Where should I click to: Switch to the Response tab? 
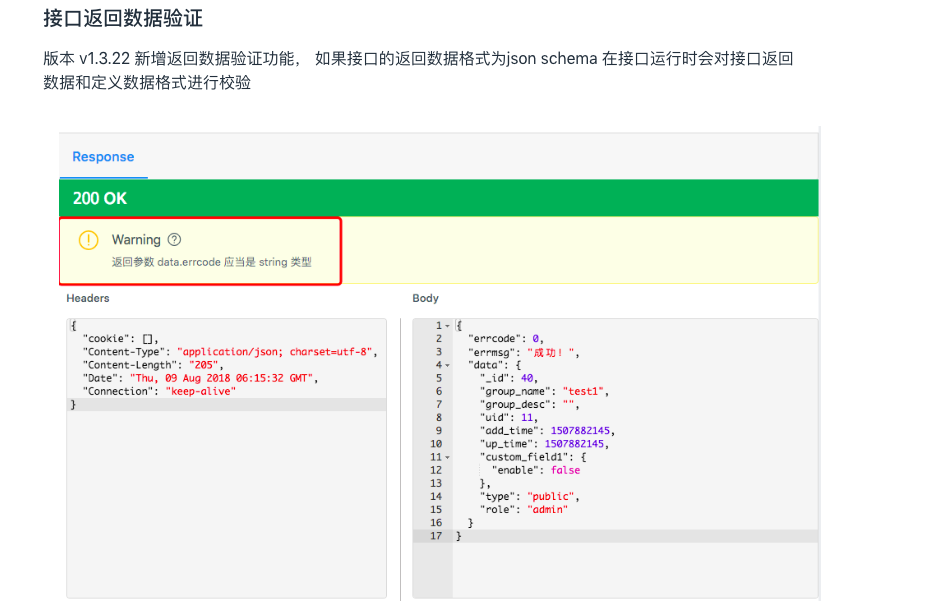point(103,157)
